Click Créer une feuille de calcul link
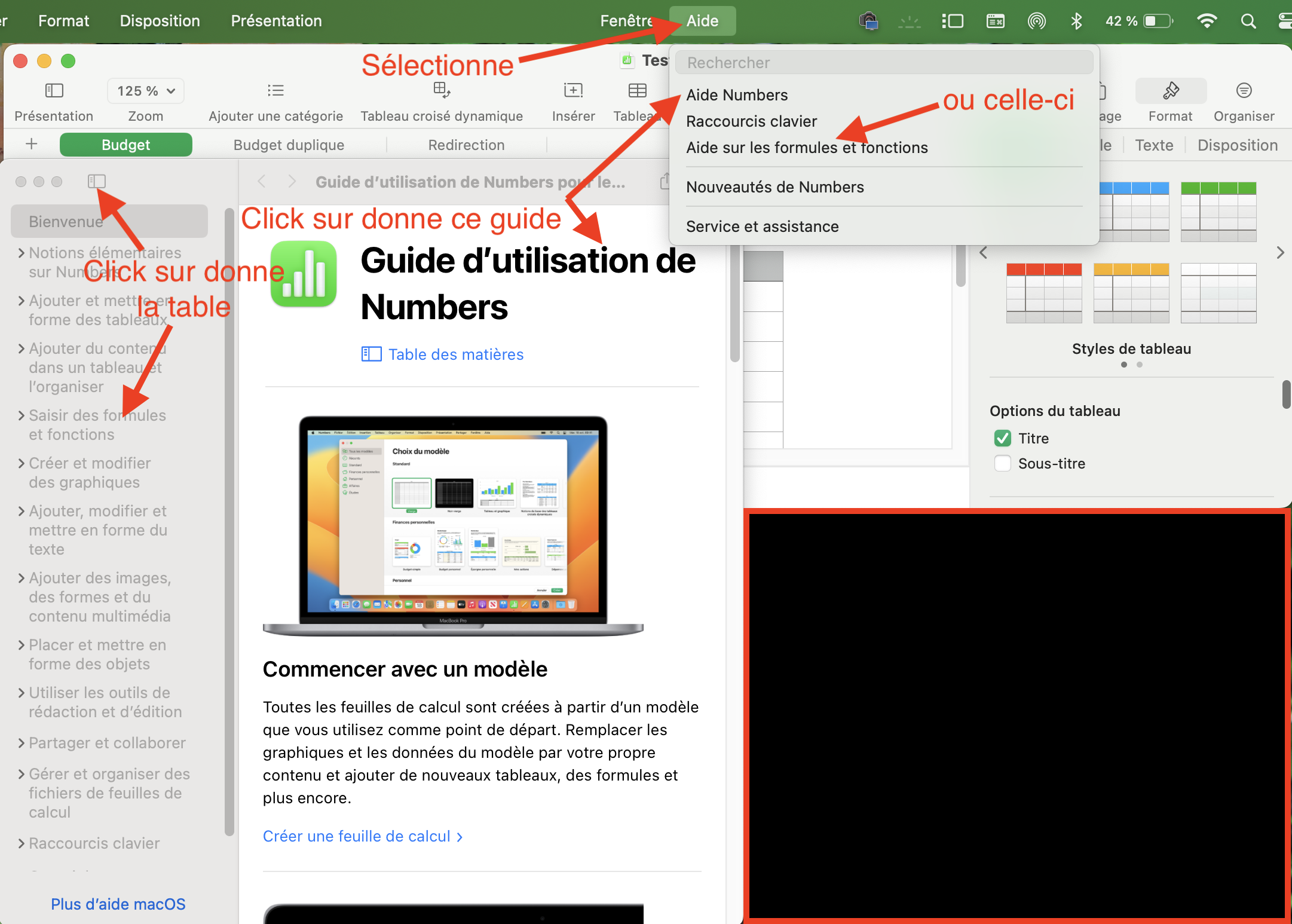The image size is (1292, 924). 362,836
